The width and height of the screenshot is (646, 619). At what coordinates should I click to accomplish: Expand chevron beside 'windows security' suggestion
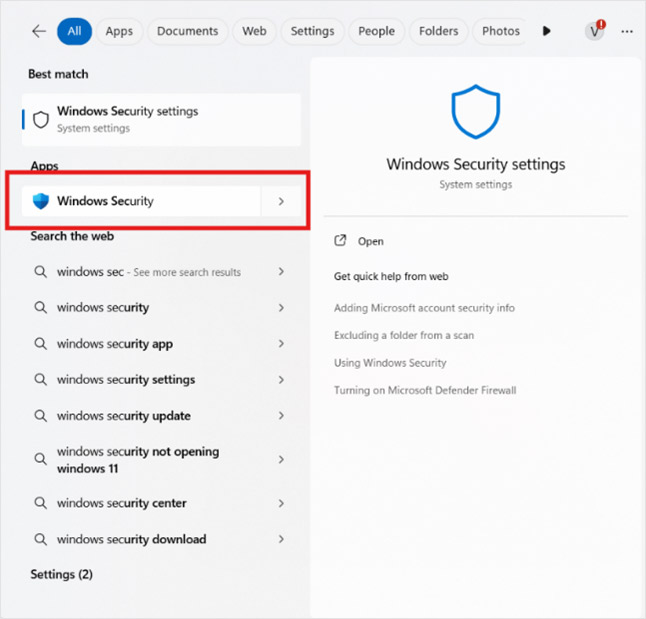click(x=281, y=308)
